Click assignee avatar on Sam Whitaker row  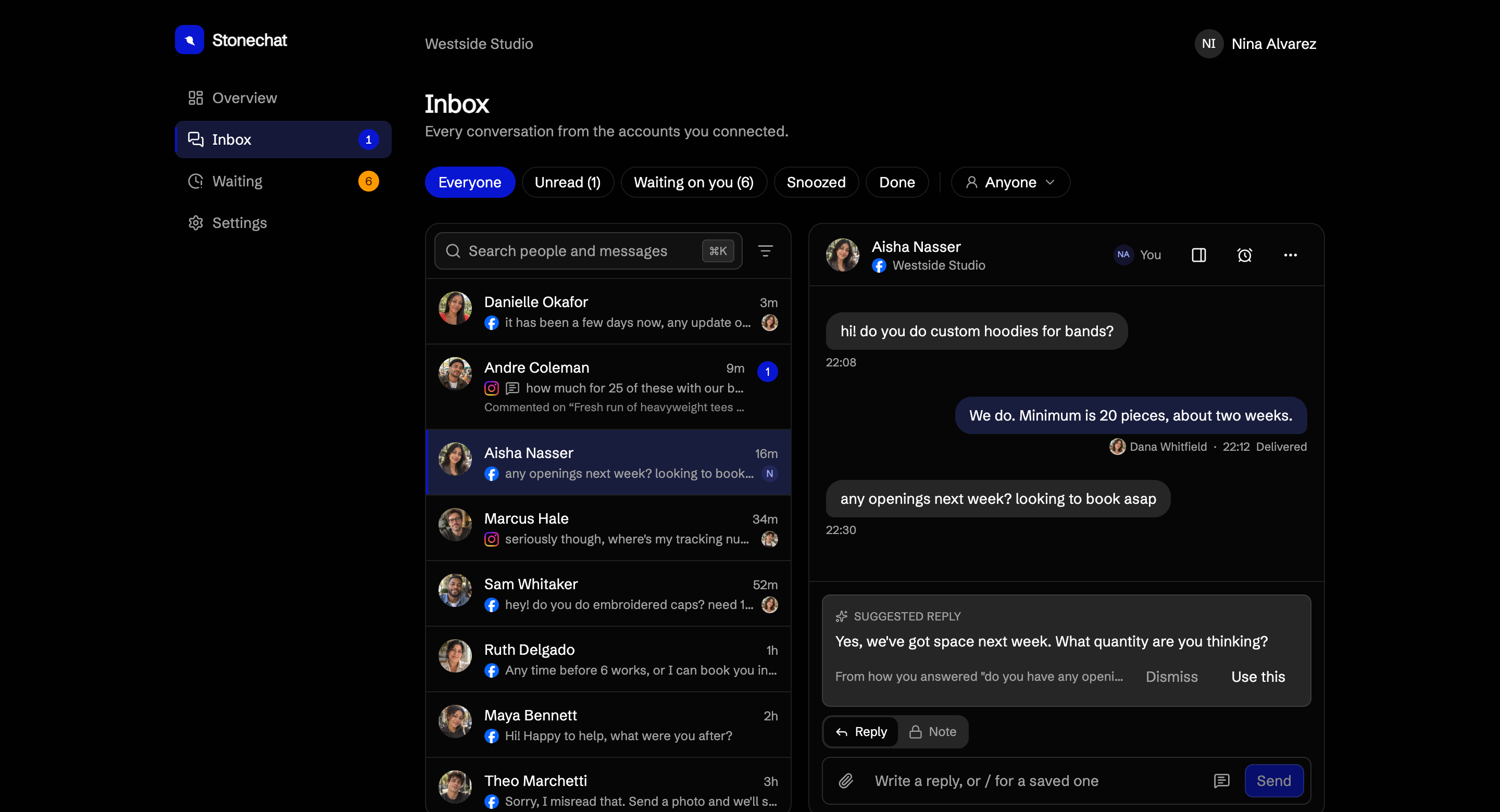pyautogui.click(x=769, y=605)
